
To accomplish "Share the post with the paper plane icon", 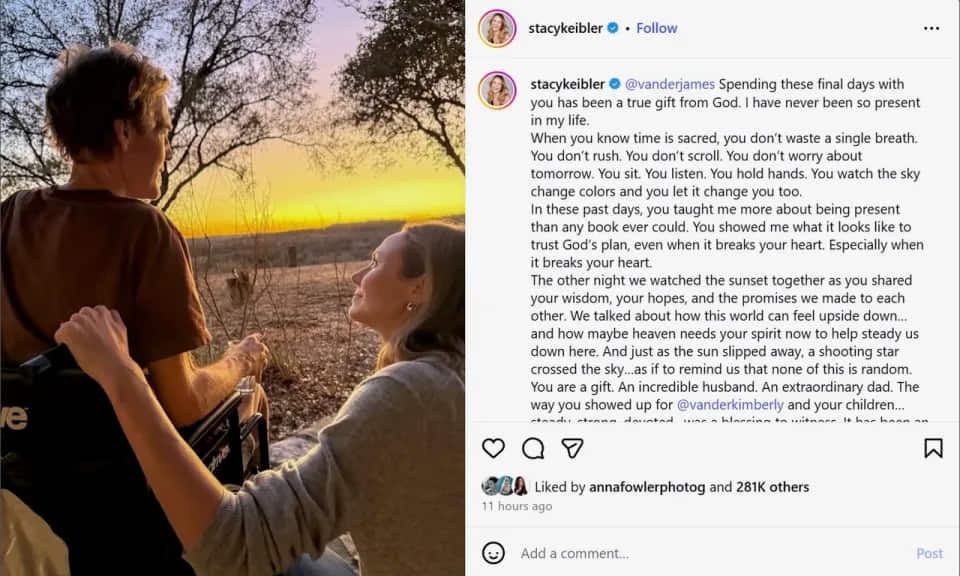I will (x=572, y=448).
